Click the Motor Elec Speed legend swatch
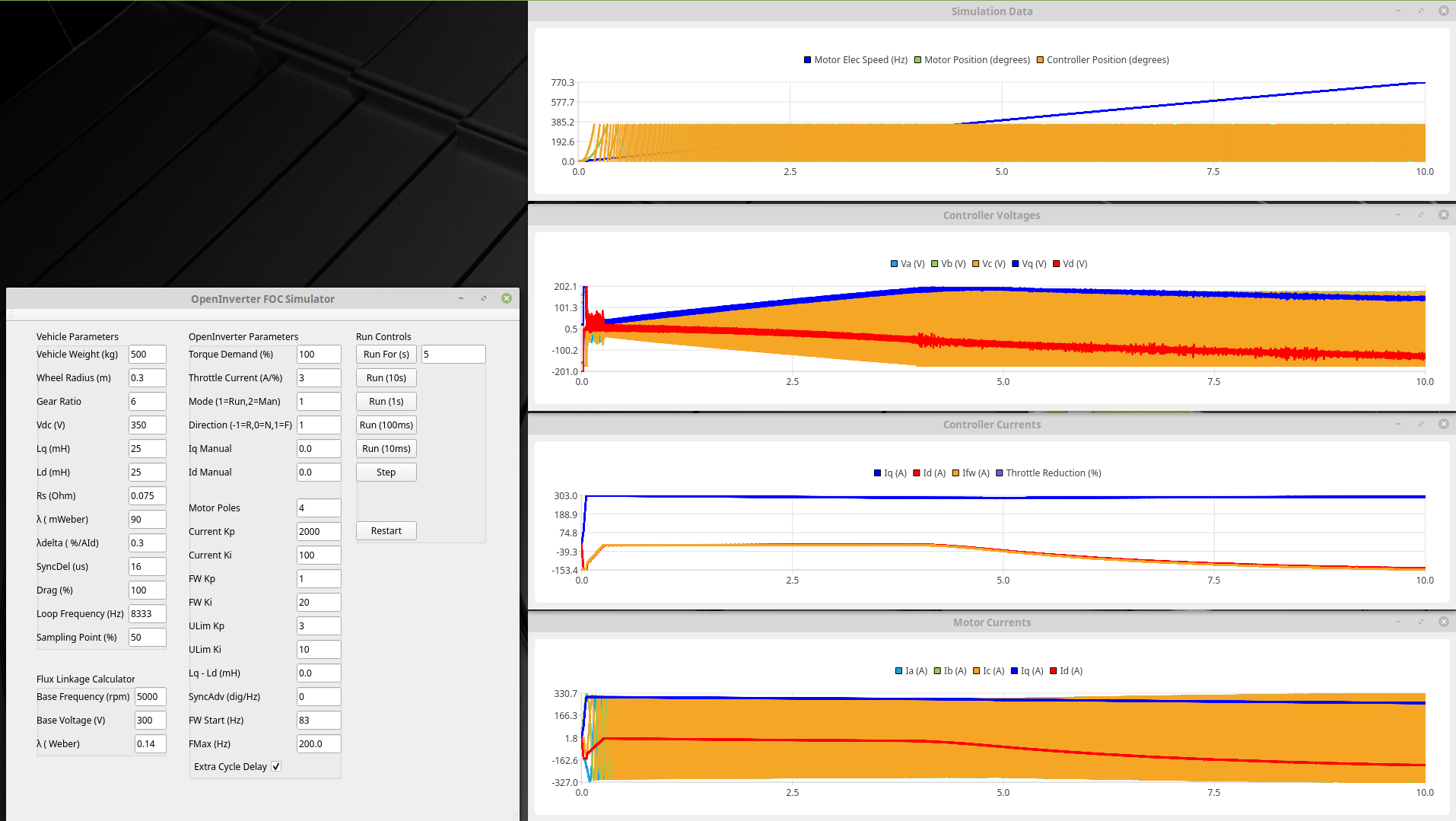The width and height of the screenshot is (1456, 821). tap(807, 60)
